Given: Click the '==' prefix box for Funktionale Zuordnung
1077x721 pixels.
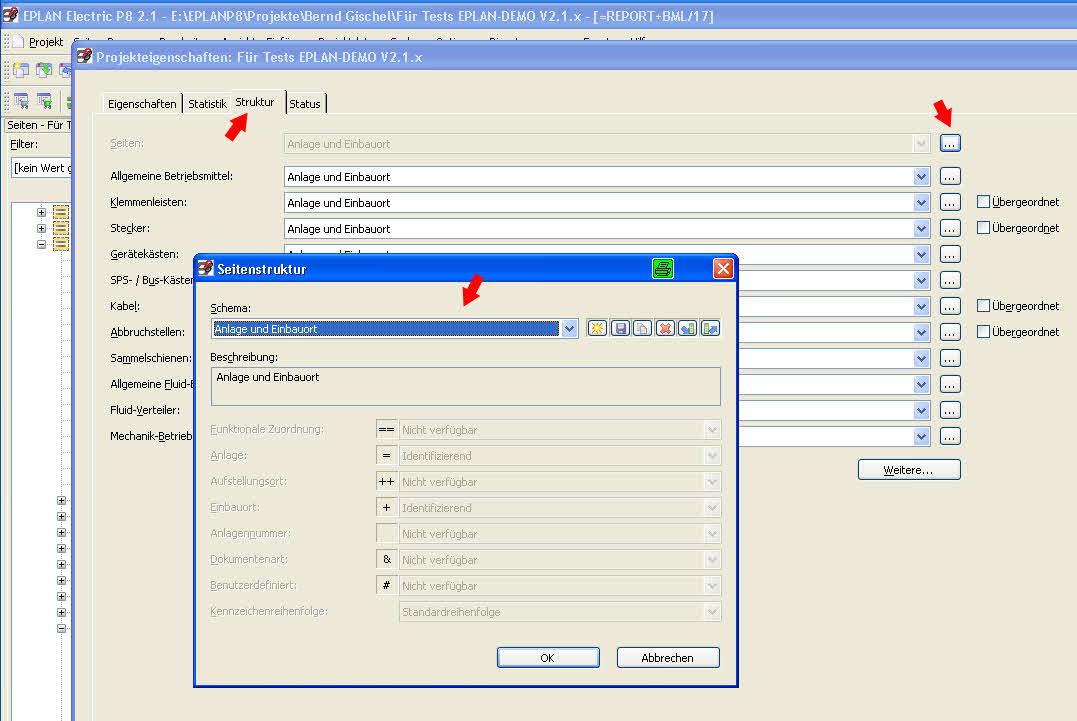Looking at the screenshot, I should point(387,430).
